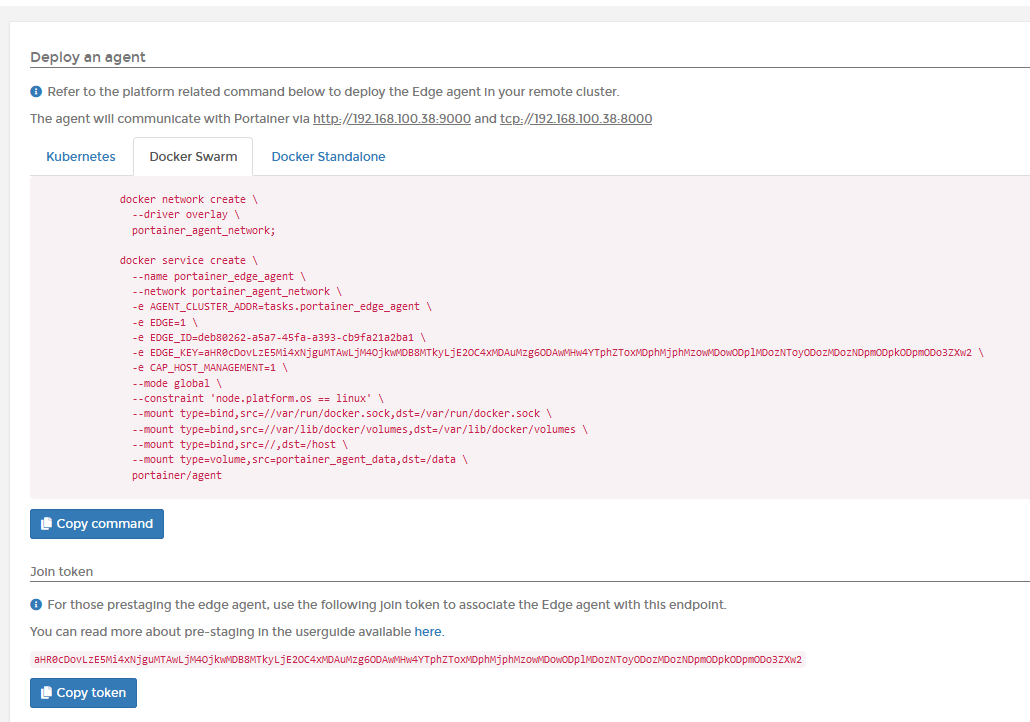Image resolution: width=1030 pixels, height=722 pixels.
Task: Open the Docker Standalone tab
Action: [328, 156]
